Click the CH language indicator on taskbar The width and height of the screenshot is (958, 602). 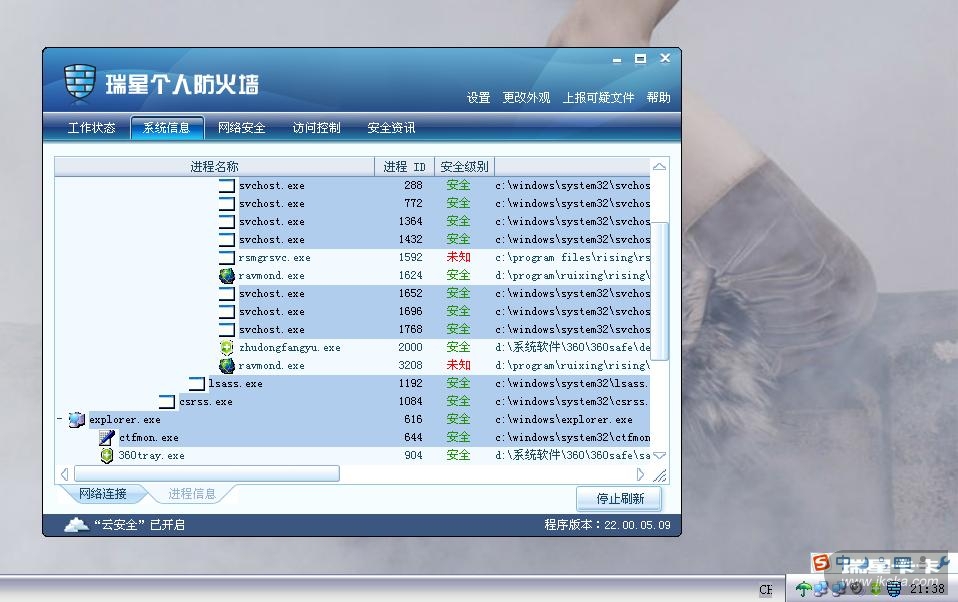click(x=766, y=589)
